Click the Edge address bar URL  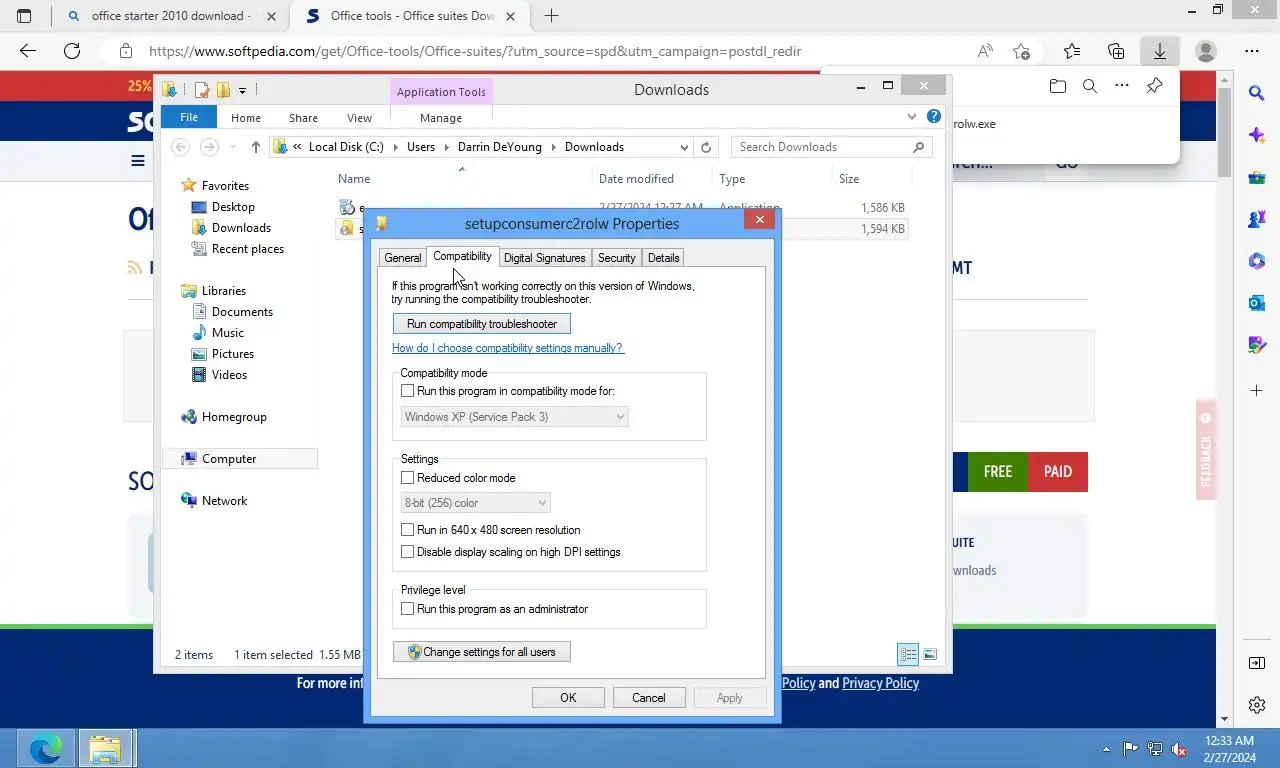pos(475,51)
